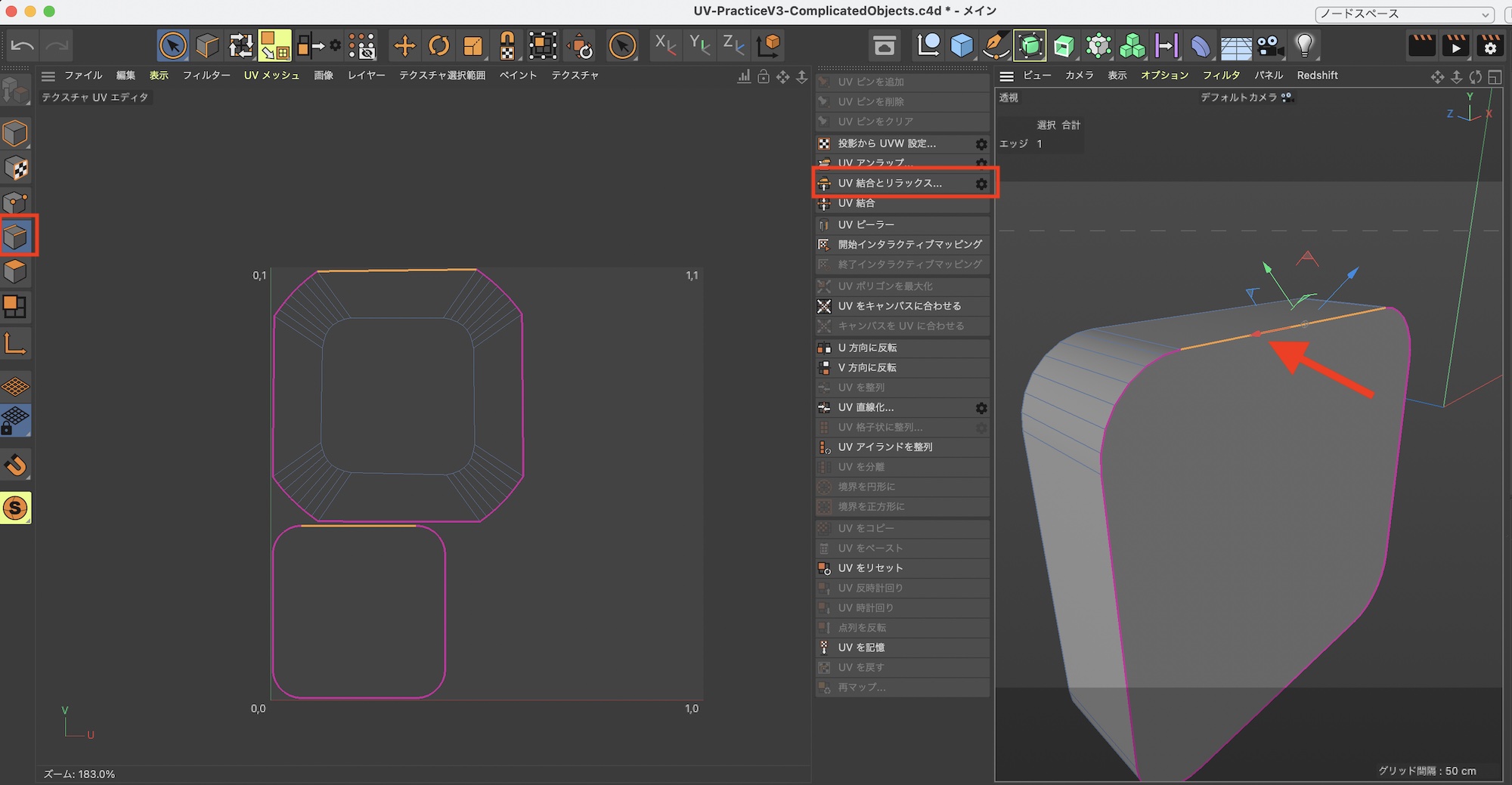Open the UV メッシュ menu
Image resolution: width=1512 pixels, height=785 pixels.
(x=271, y=76)
